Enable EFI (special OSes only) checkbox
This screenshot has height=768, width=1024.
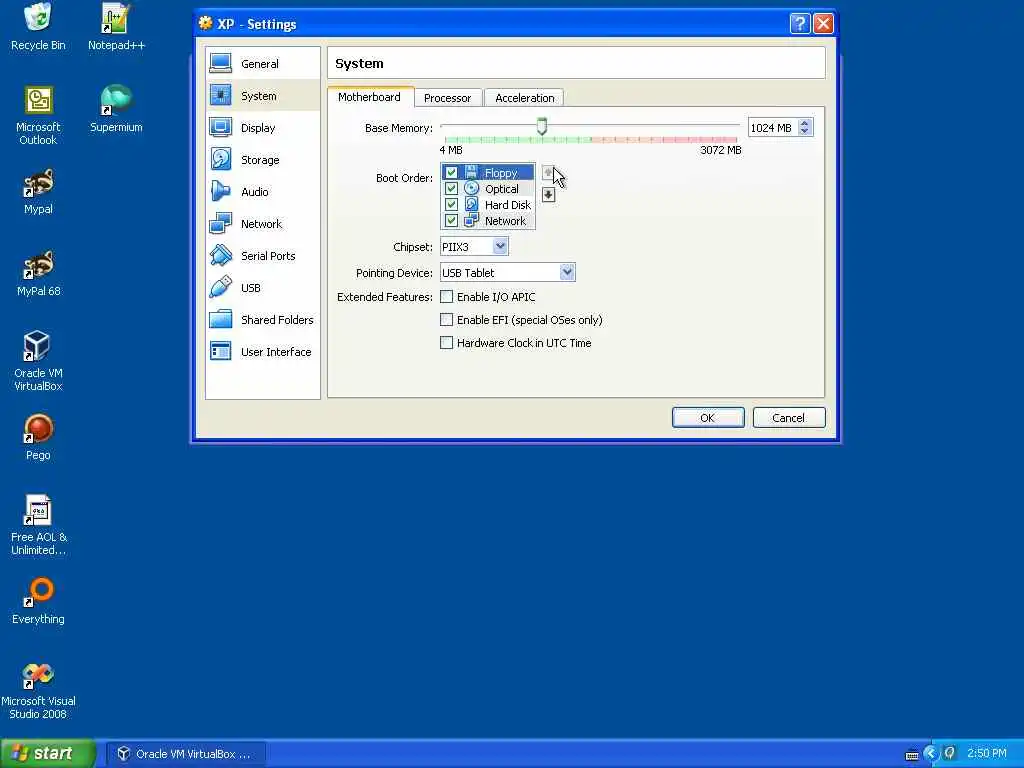coord(447,319)
